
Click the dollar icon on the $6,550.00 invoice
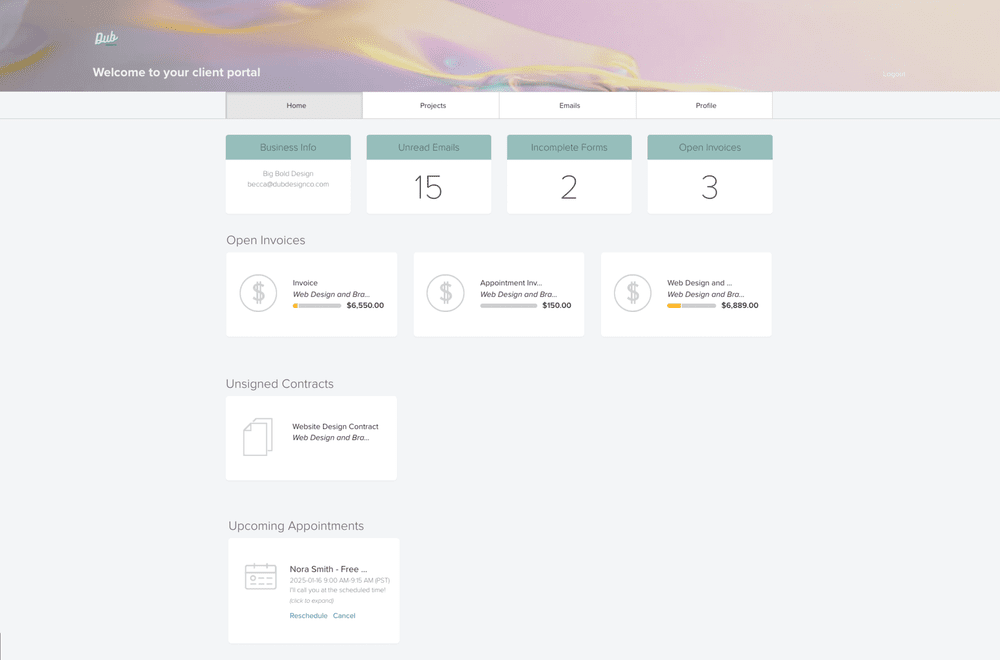tap(258, 293)
